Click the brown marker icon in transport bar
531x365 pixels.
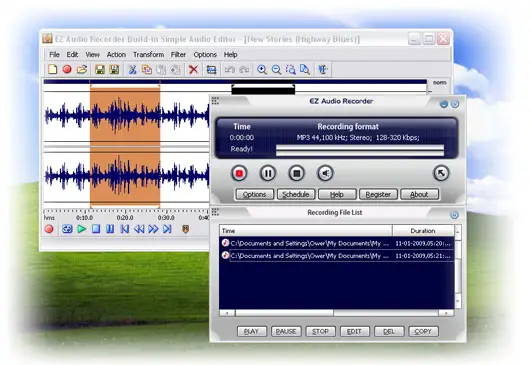pos(185,229)
